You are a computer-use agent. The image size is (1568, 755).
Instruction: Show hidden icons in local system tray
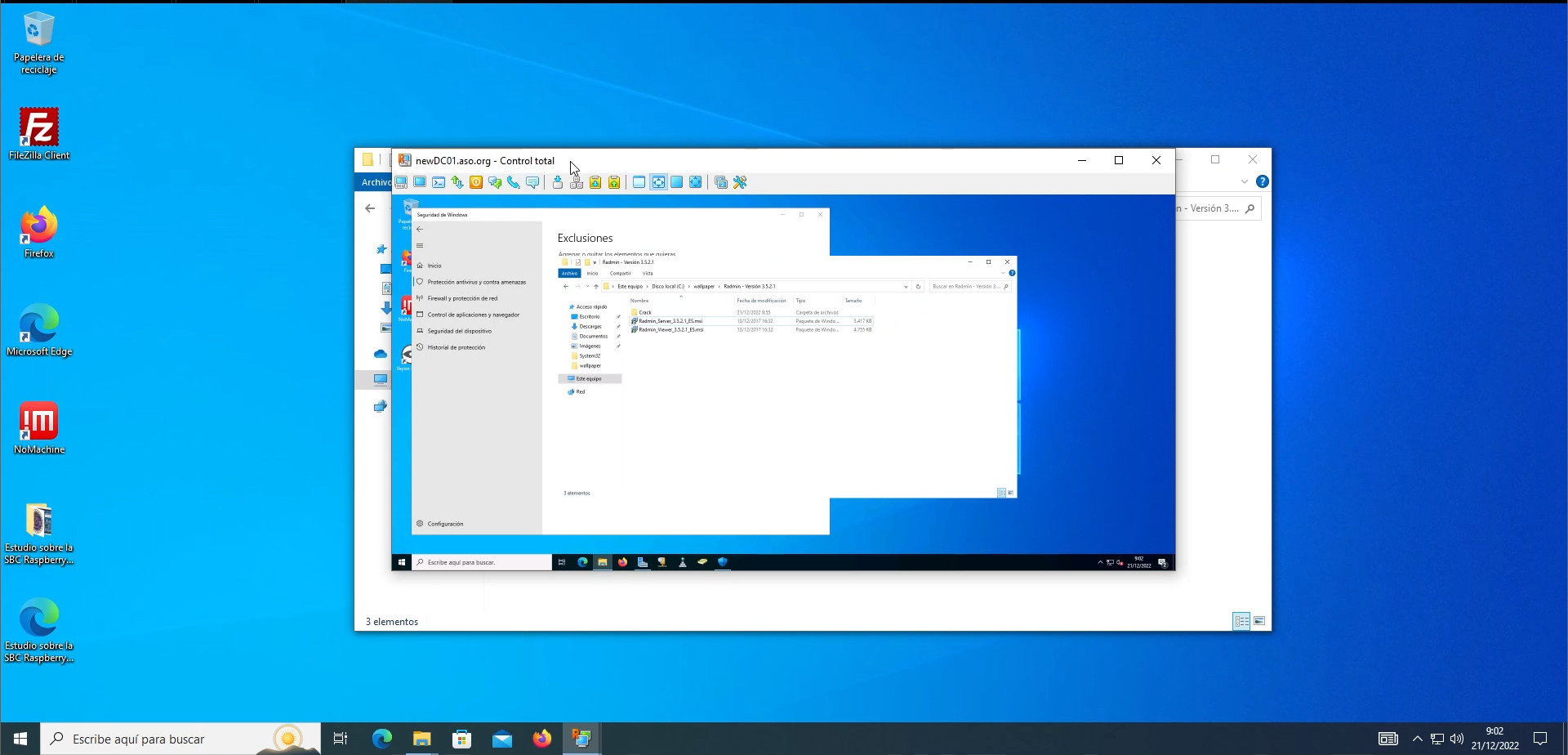click(1417, 739)
